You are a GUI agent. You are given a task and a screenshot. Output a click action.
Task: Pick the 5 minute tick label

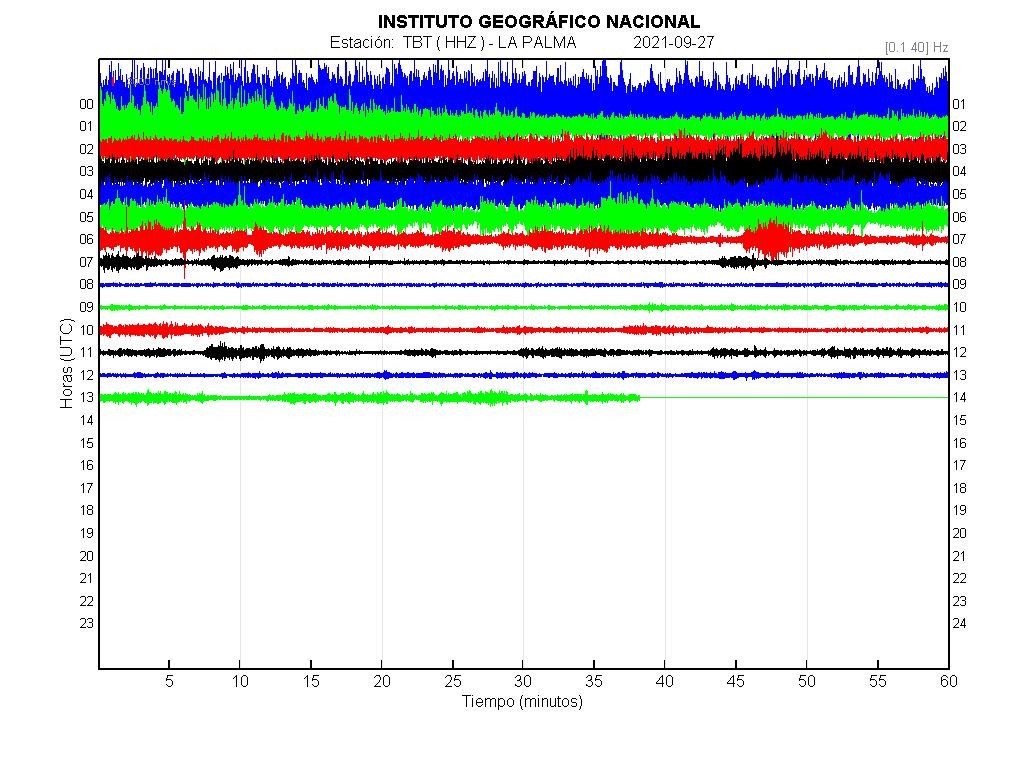click(x=169, y=681)
